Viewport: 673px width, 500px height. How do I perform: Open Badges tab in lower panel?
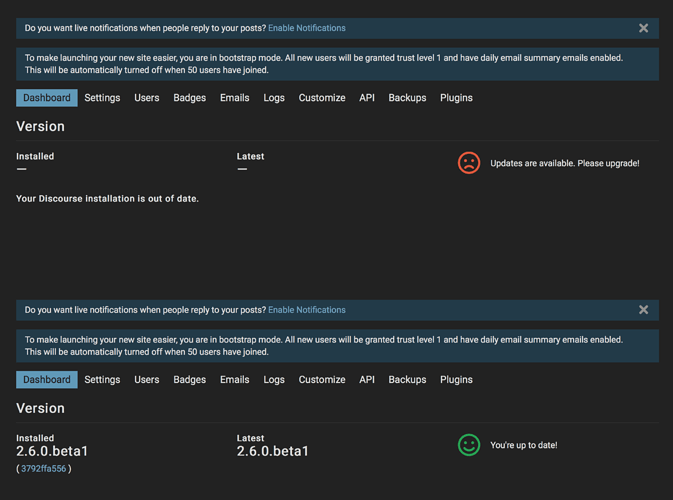pyautogui.click(x=190, y=380)
